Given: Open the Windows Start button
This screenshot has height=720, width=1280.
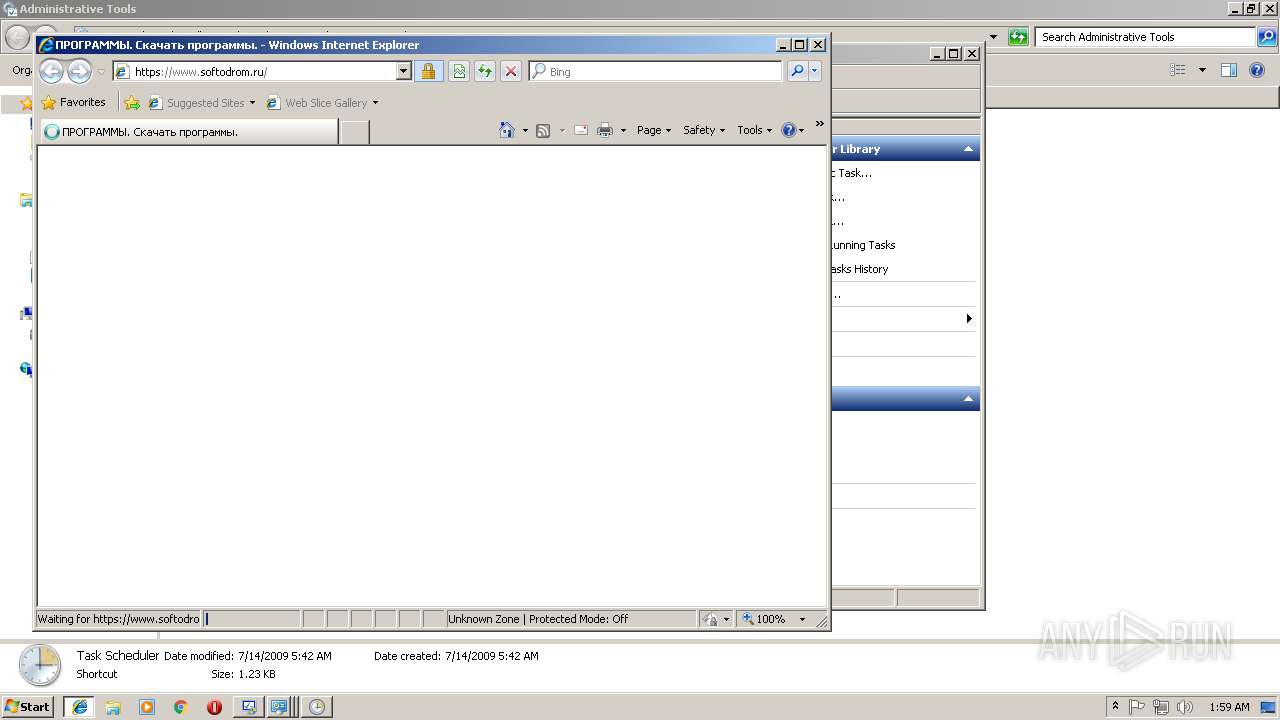Looking at the screenshot, I should [27, 706].
